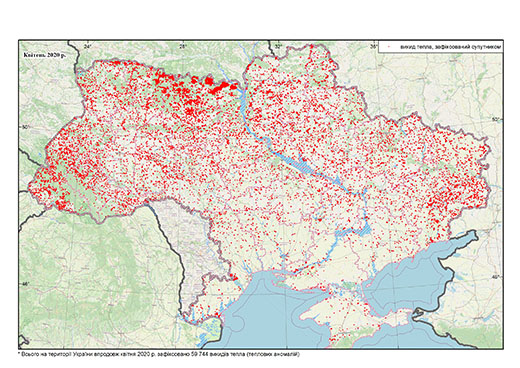Click the dense red fire cluster near northern border

213,84
